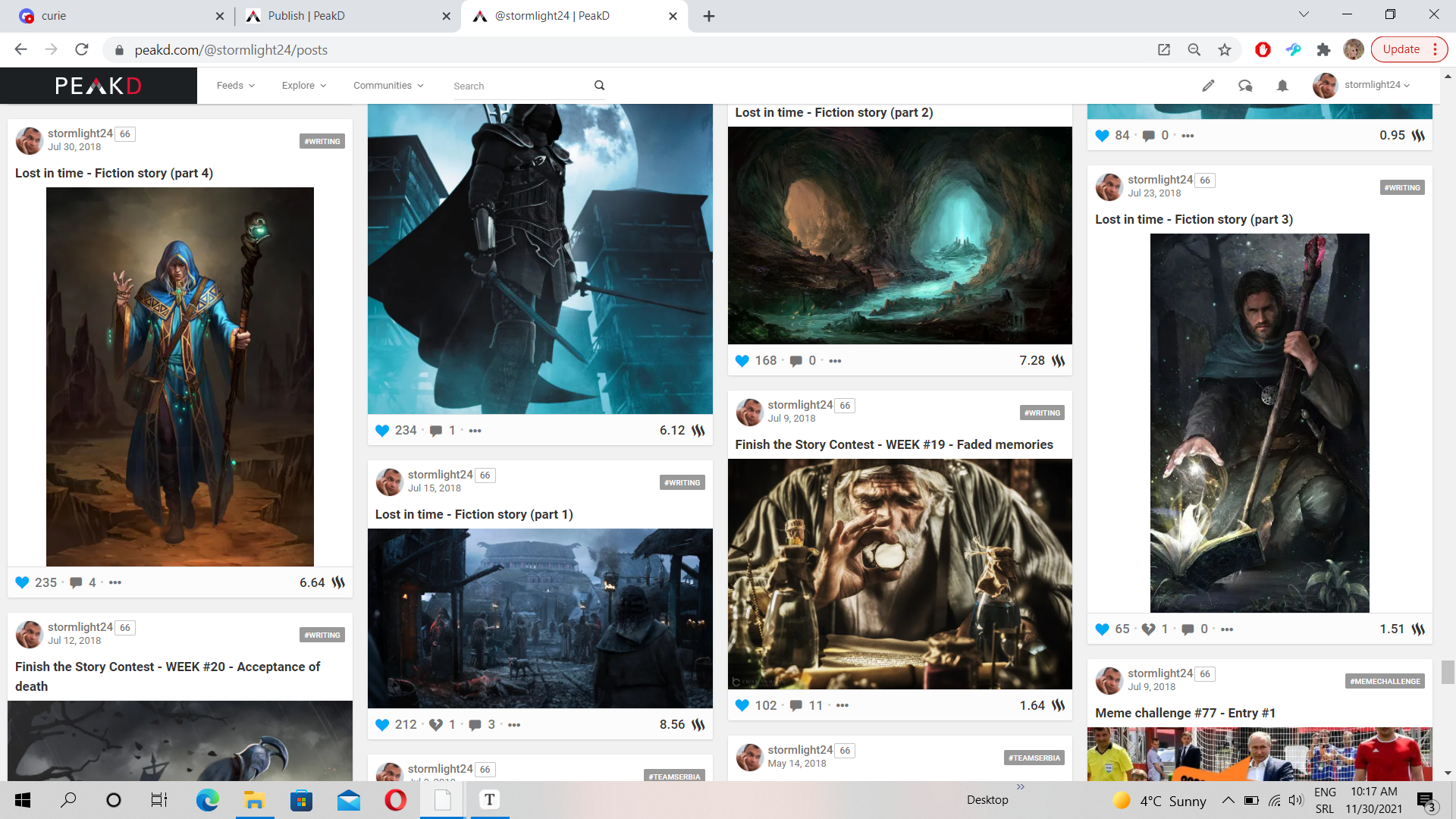1456x819 pixels.
Task: Upvote Faded memories contest post
Action: pyautogui.click(x=742, y=705)
